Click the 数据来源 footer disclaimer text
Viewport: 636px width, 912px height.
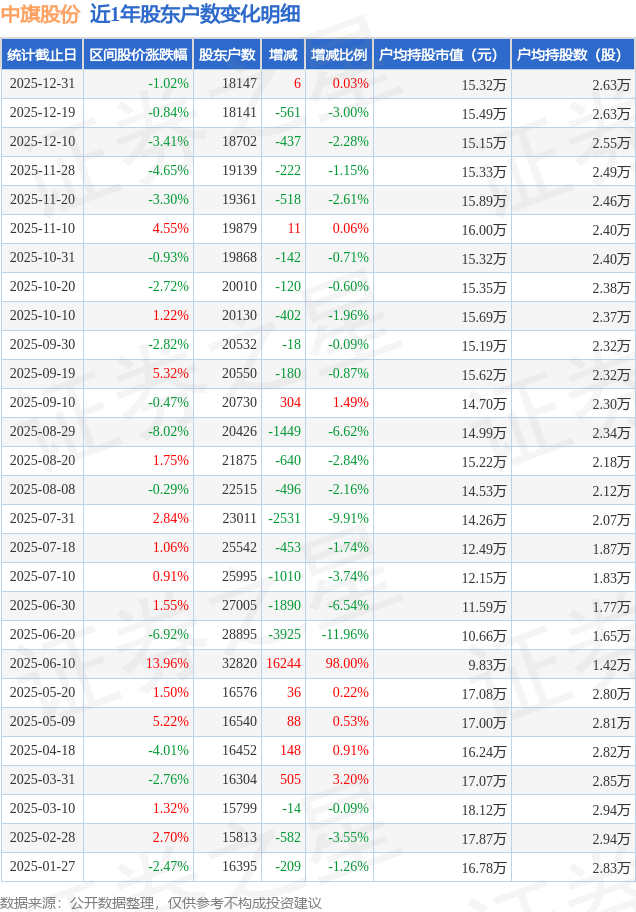click(161, 902)
